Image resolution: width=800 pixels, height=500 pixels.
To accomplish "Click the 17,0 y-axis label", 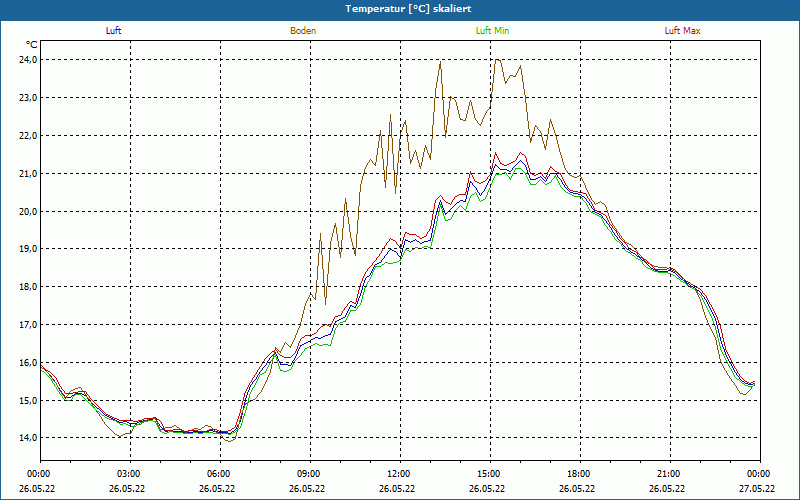I will pos(29,324).
